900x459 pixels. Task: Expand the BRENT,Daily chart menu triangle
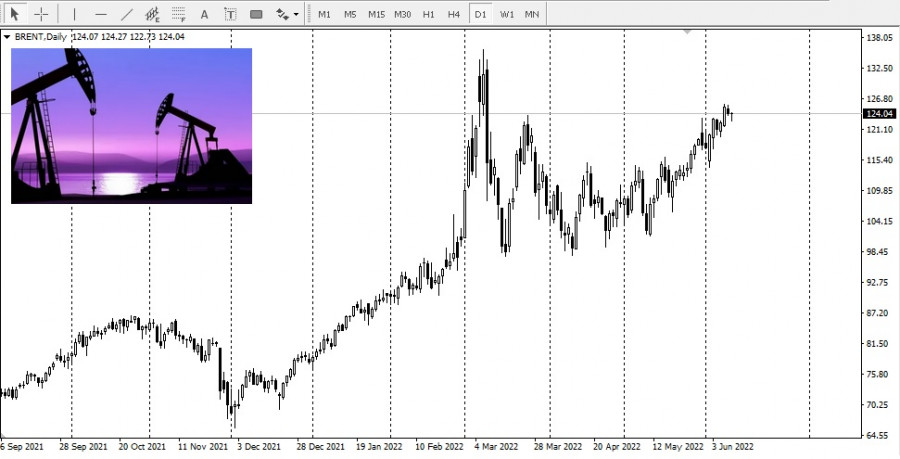(x=7, y=37)
